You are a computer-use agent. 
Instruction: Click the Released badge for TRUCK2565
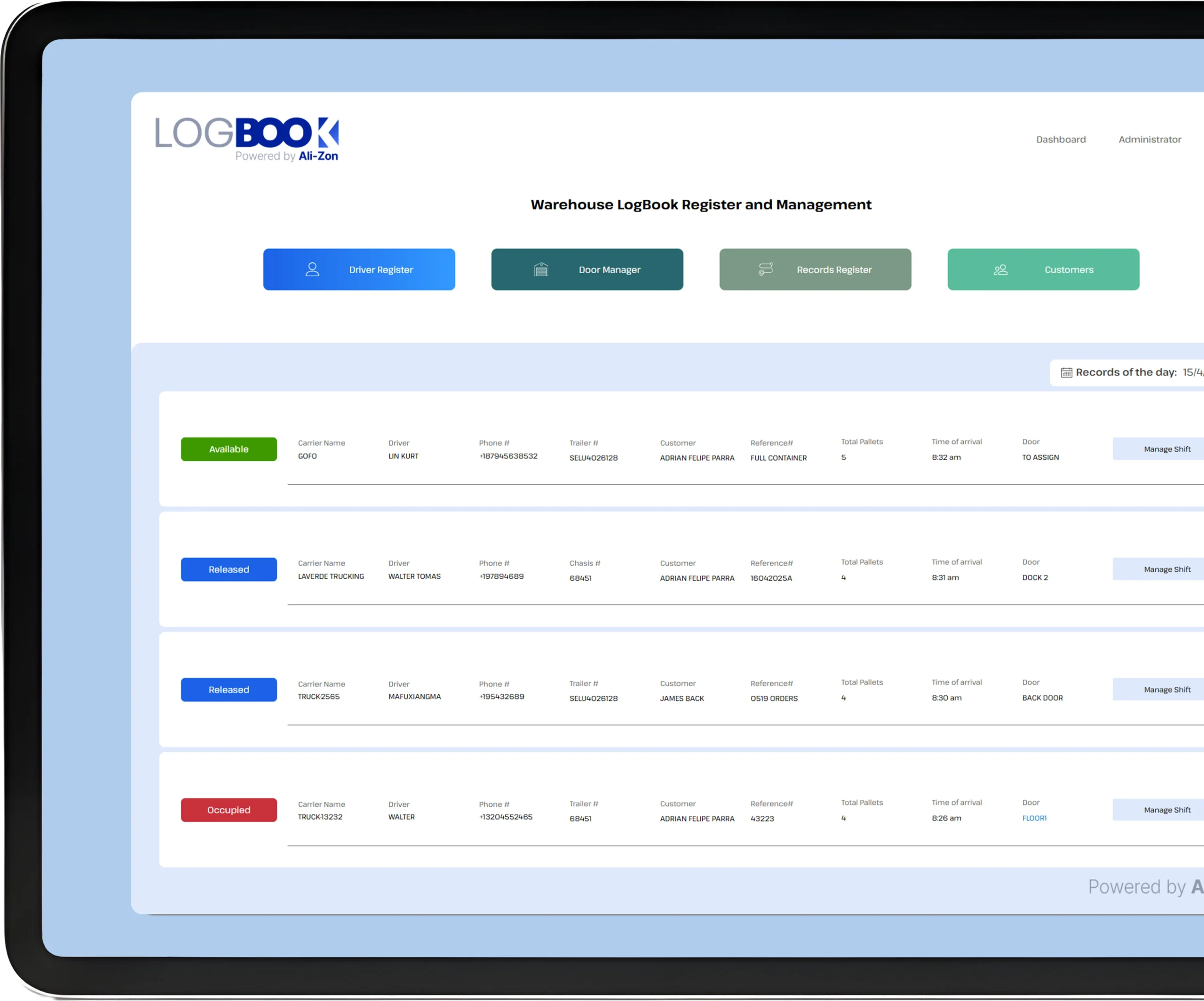click(x=229, y=690)
